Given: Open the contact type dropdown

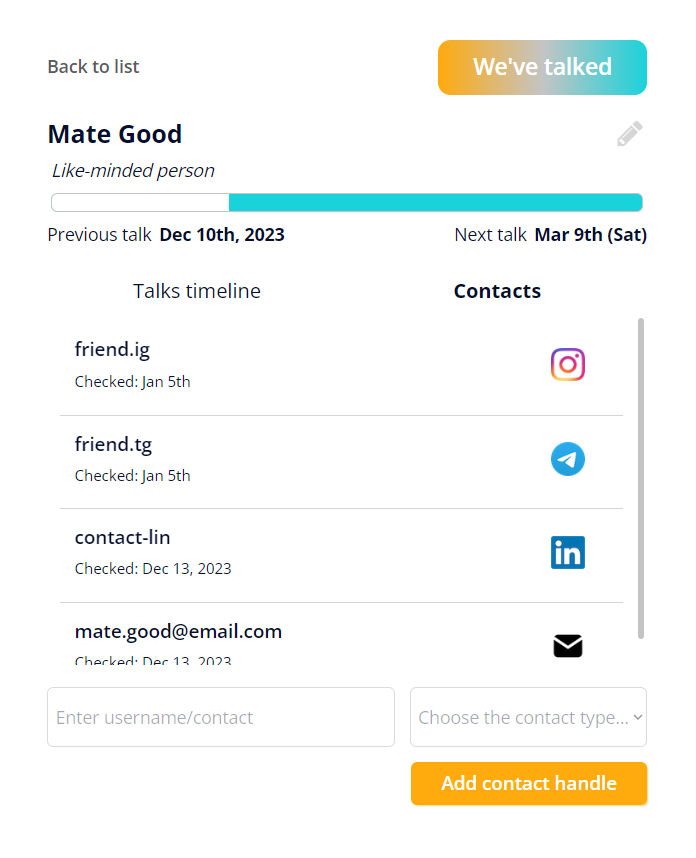Looking at the screenshot, I should [528, 717].
